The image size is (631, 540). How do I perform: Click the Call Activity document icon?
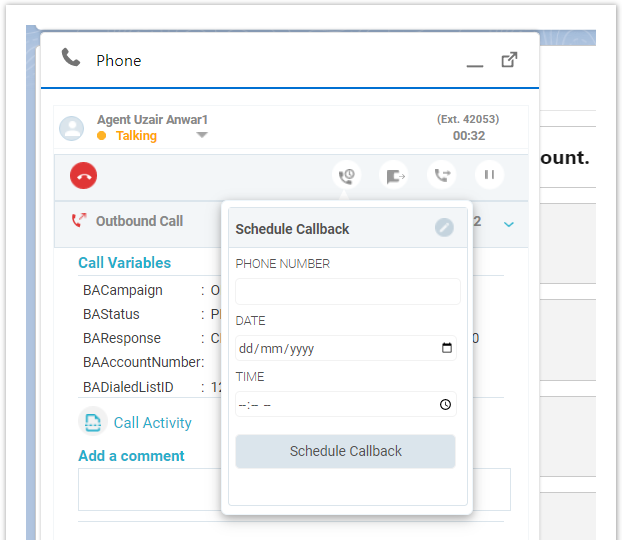pyautogui.click(x=93, y=422)
